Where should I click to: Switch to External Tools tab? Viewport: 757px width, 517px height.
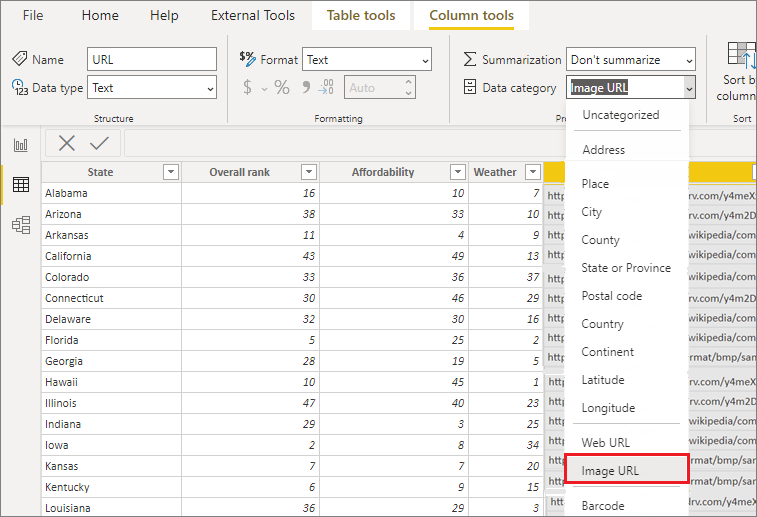(x=252, y=15)
